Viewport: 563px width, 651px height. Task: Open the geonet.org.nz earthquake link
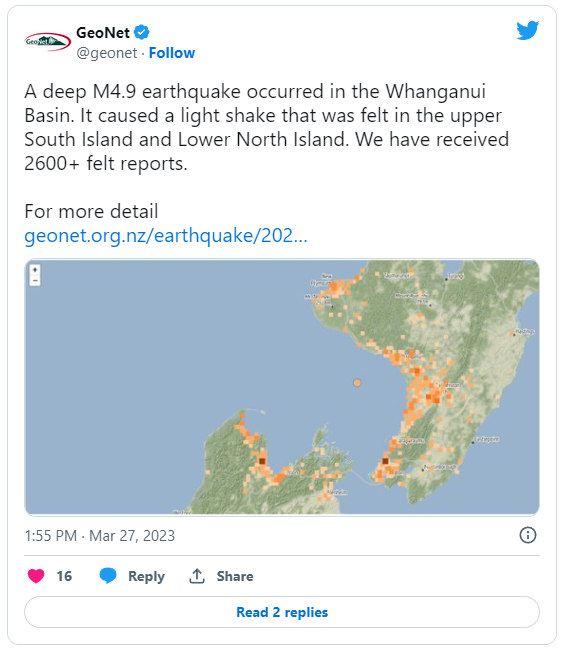pos(166,235)
